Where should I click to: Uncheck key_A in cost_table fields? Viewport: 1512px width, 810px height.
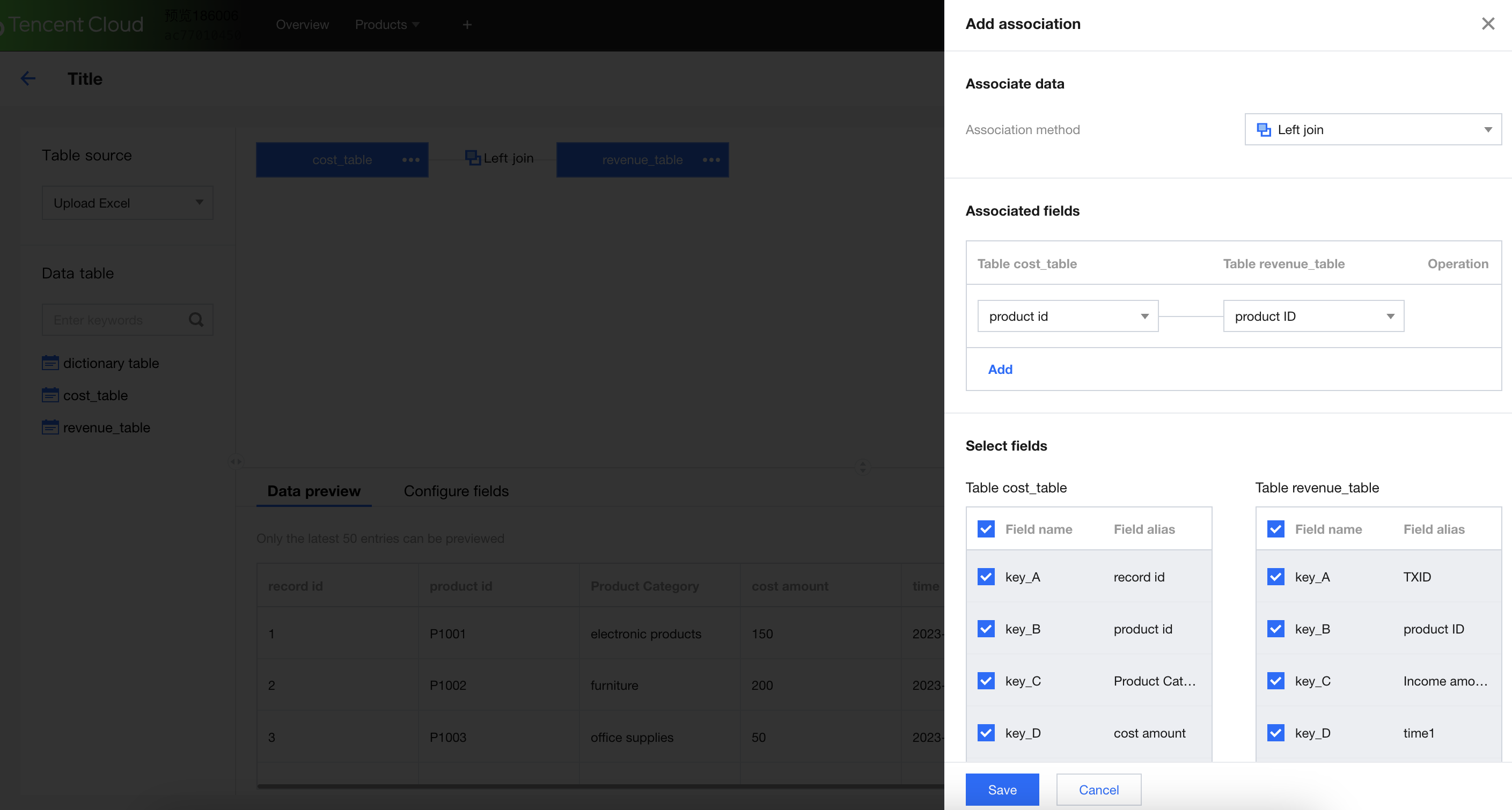click(986, 577)
